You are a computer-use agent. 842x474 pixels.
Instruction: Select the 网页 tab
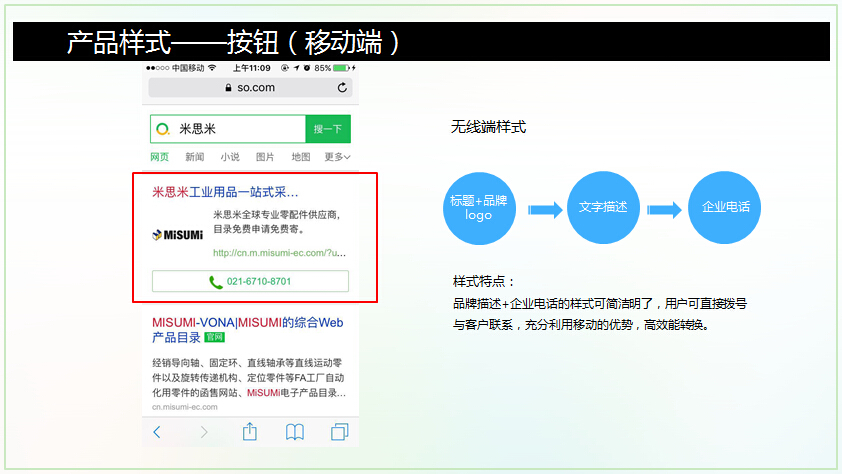click(x=160, y=157)
